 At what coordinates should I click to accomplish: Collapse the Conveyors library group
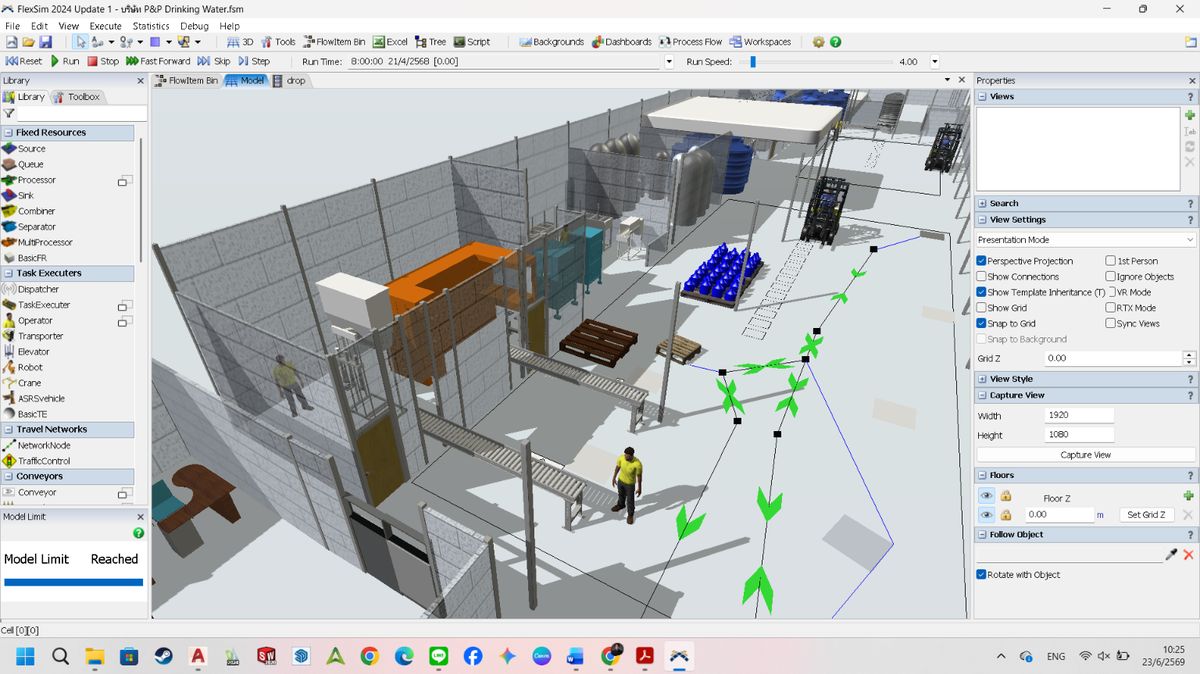[x=9, y=476]
